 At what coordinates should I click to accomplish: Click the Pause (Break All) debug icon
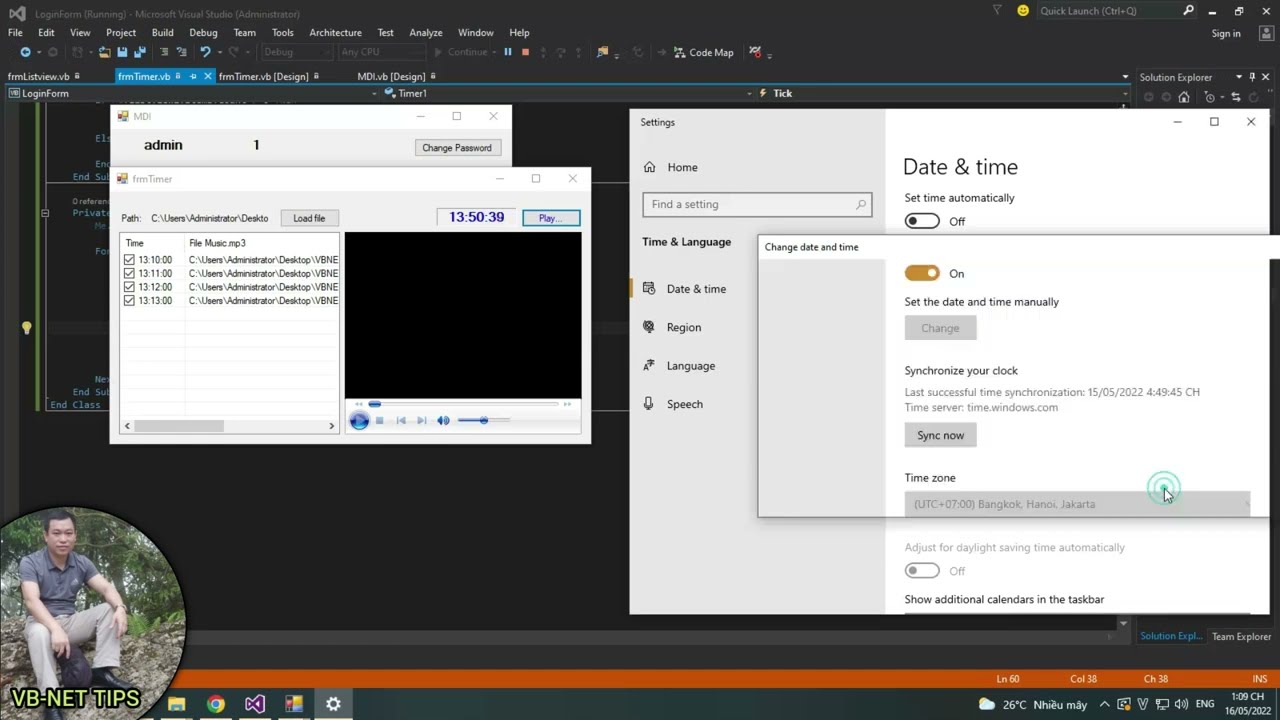click(508, 52)
